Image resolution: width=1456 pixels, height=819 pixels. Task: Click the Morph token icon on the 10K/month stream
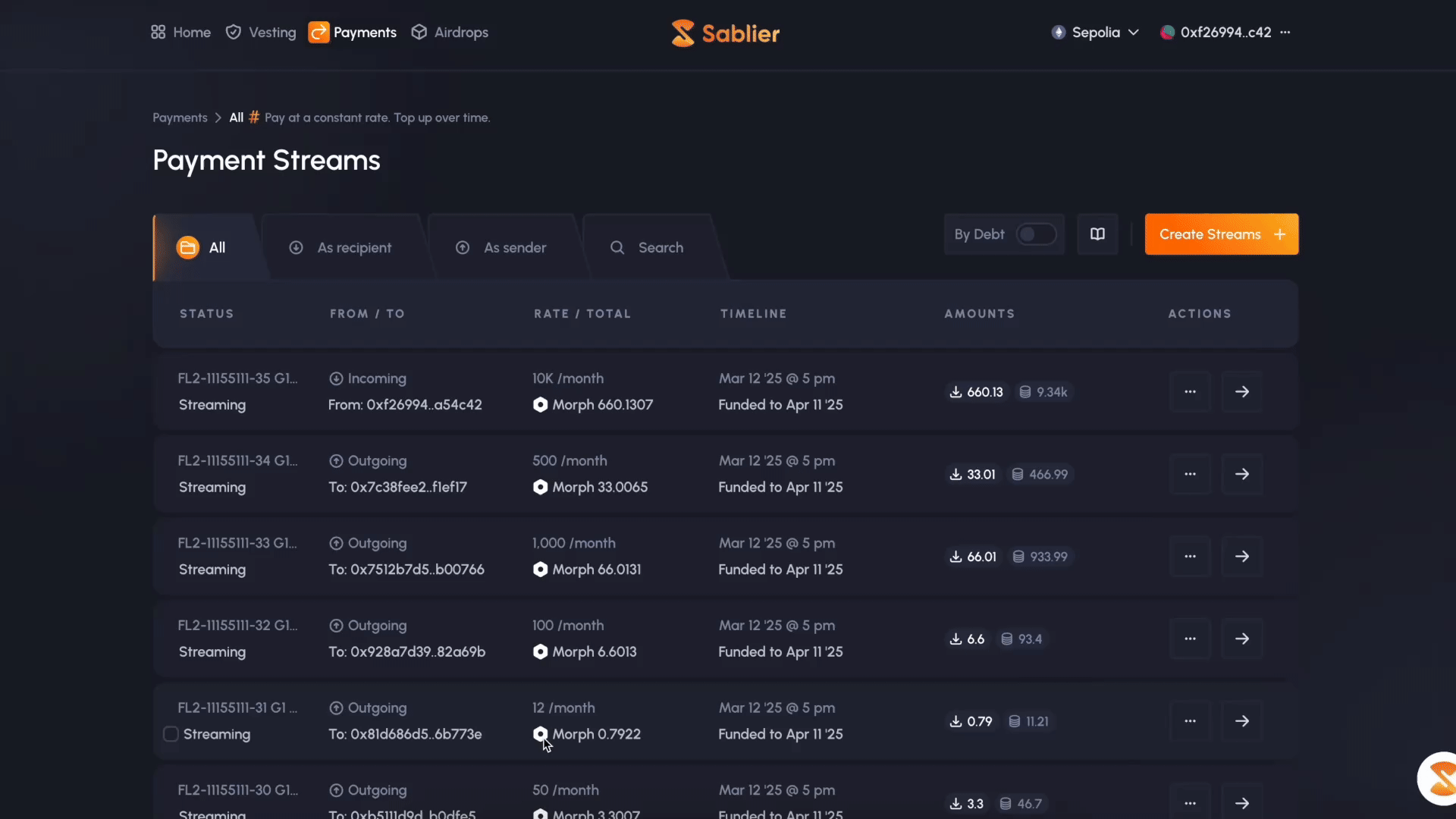[540, 405]
